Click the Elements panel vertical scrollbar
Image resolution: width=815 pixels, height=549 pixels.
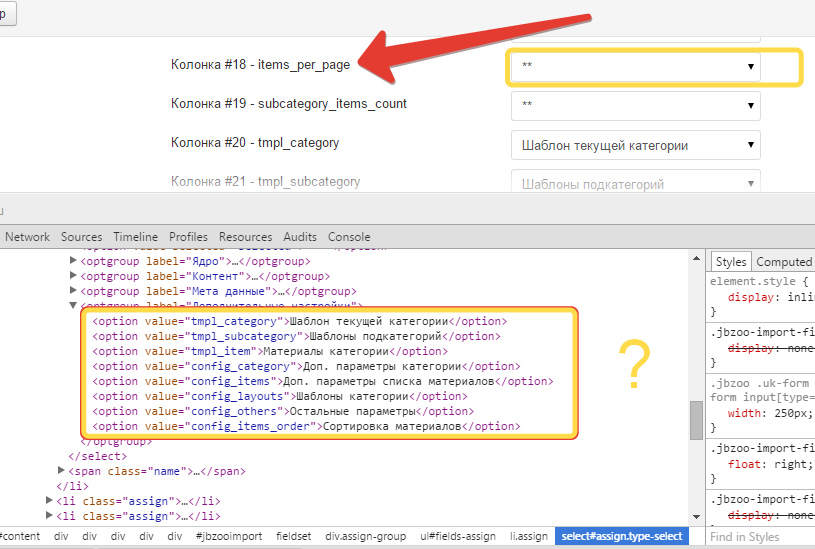point(696,420)
